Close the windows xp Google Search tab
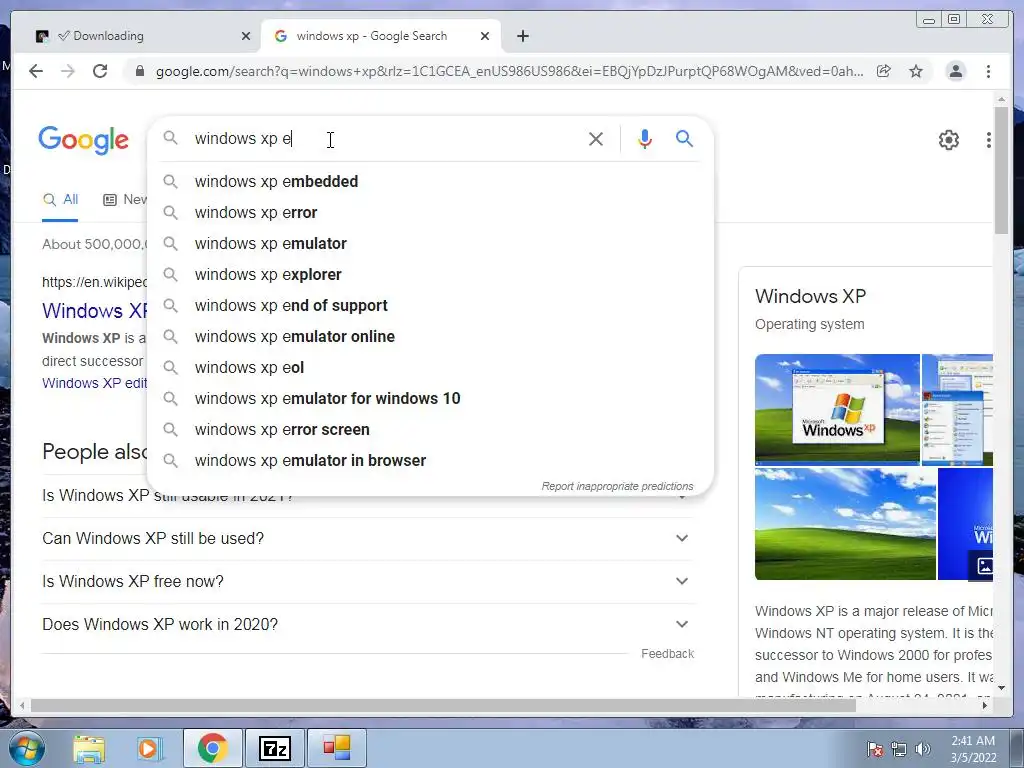Viewport: 1024px width, 768px height. [485, 36]
